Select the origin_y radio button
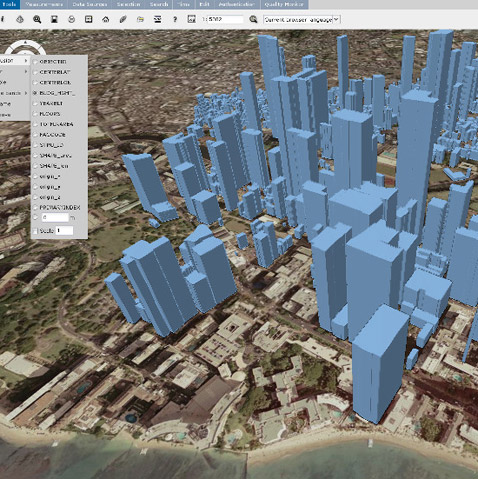 tap(35, 187)
